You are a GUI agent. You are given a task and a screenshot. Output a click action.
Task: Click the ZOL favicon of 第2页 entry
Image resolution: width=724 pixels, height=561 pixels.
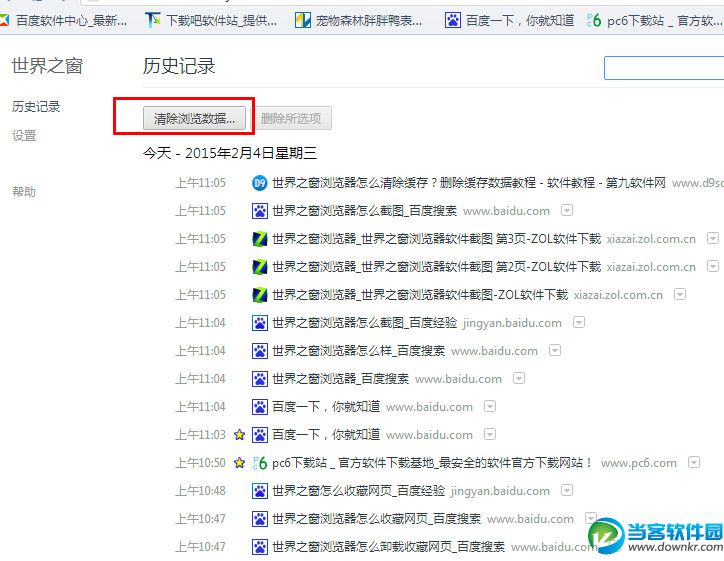coord(259,267)
